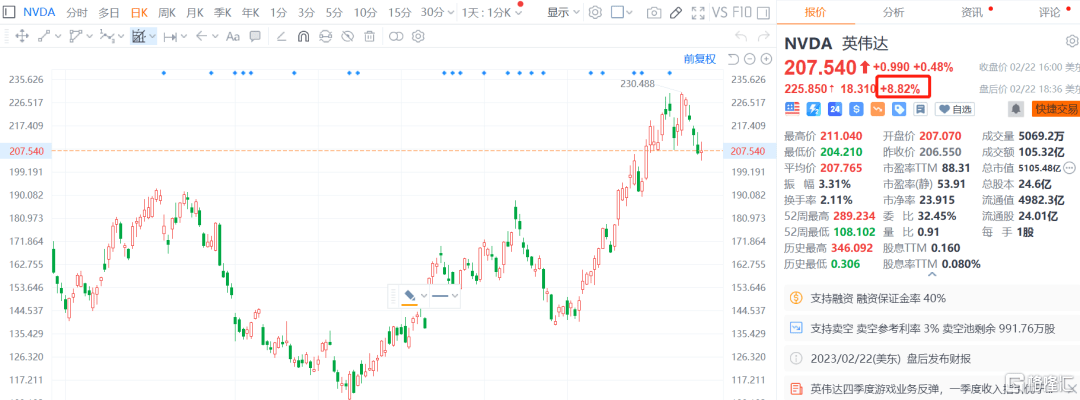Click the US flag market icon
The width and height of the screenshot is (1080, 400).
point(792,108)
